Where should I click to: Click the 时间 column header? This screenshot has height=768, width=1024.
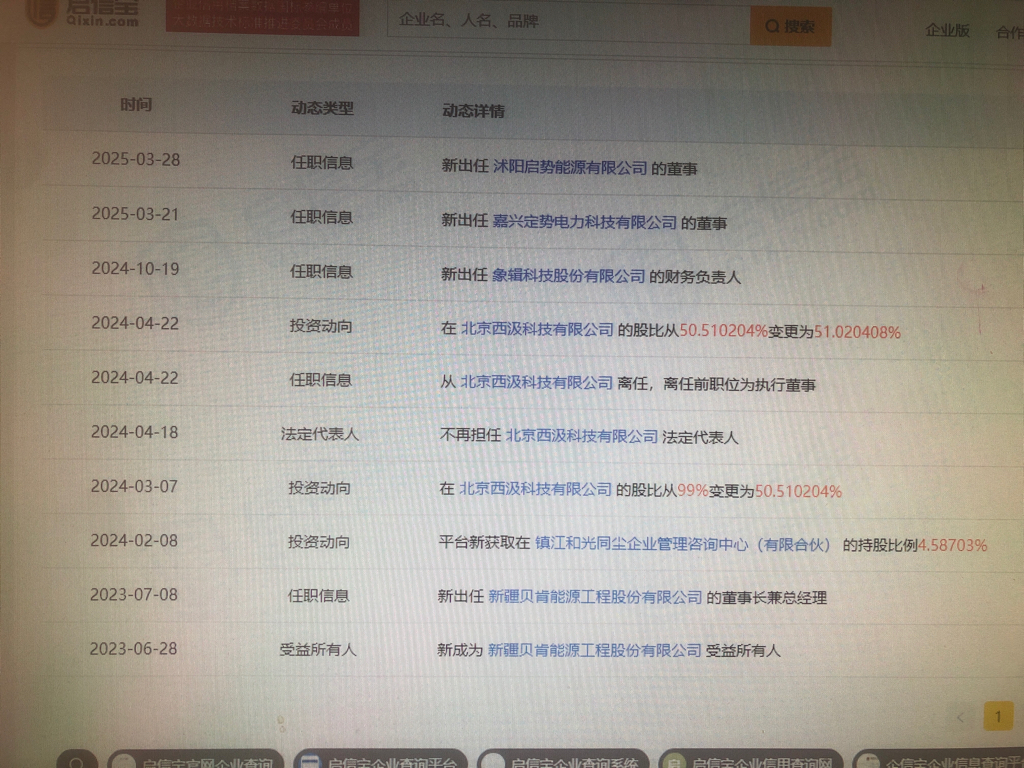click(x=136, y=104)
